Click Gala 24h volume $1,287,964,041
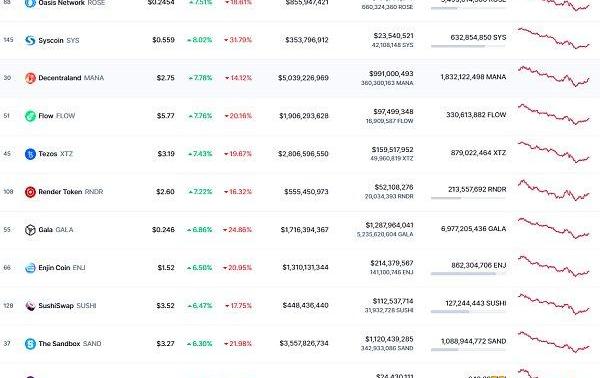 [x=389, y=225]
